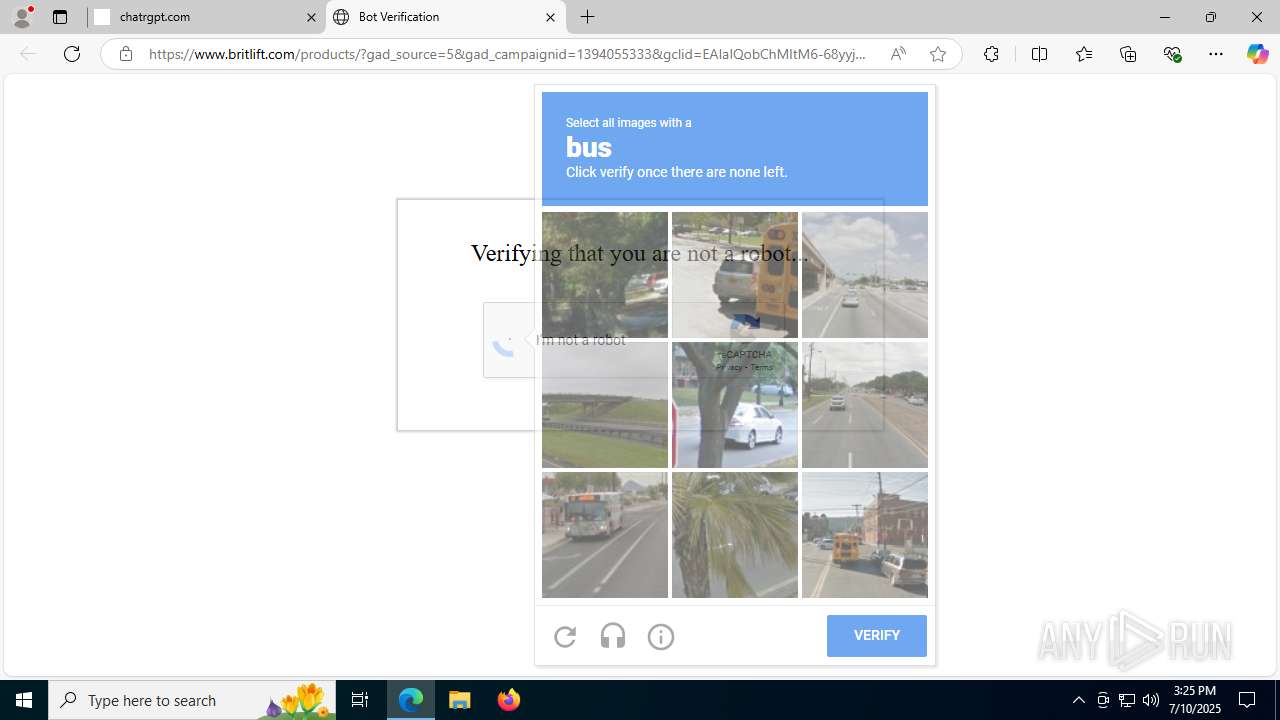Click the blue VERIFY button

click(x=877, y=636)
